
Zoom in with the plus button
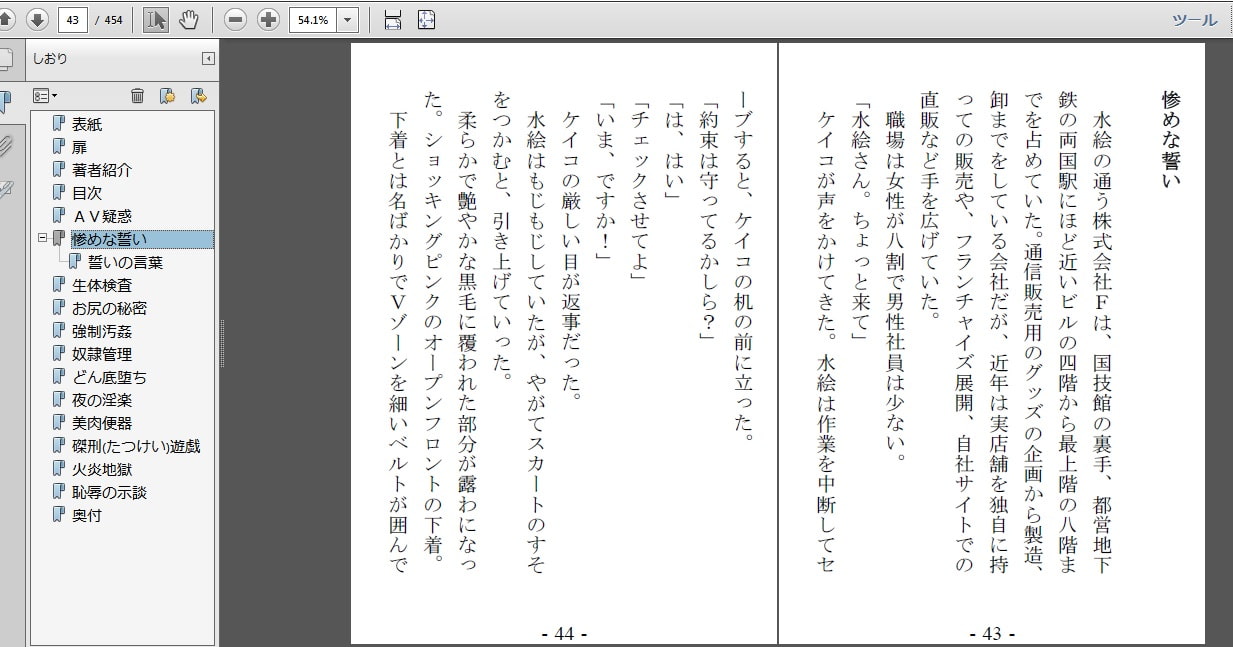tap(268, 19)
